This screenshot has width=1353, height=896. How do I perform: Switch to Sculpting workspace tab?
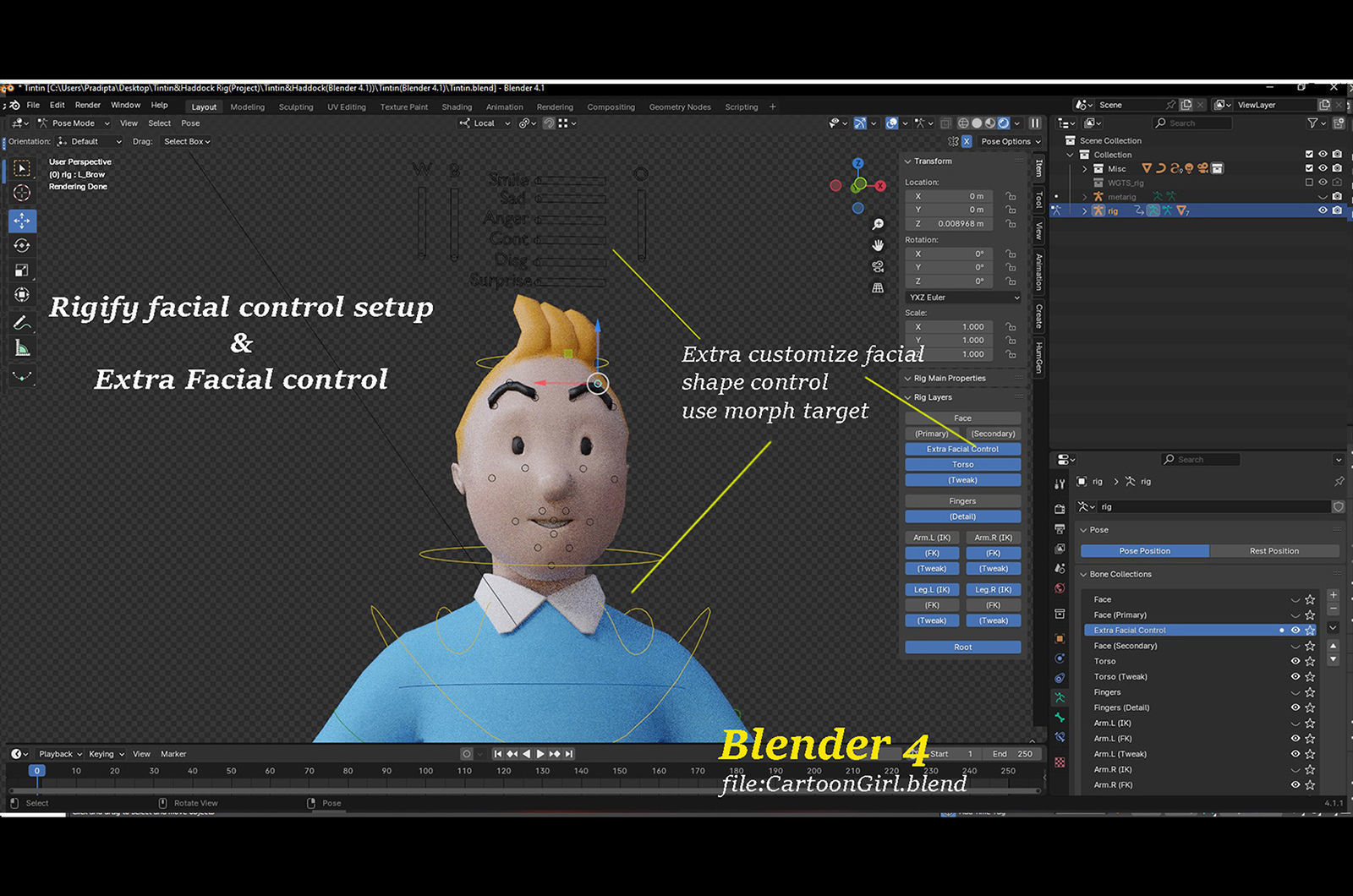(296, 107)
